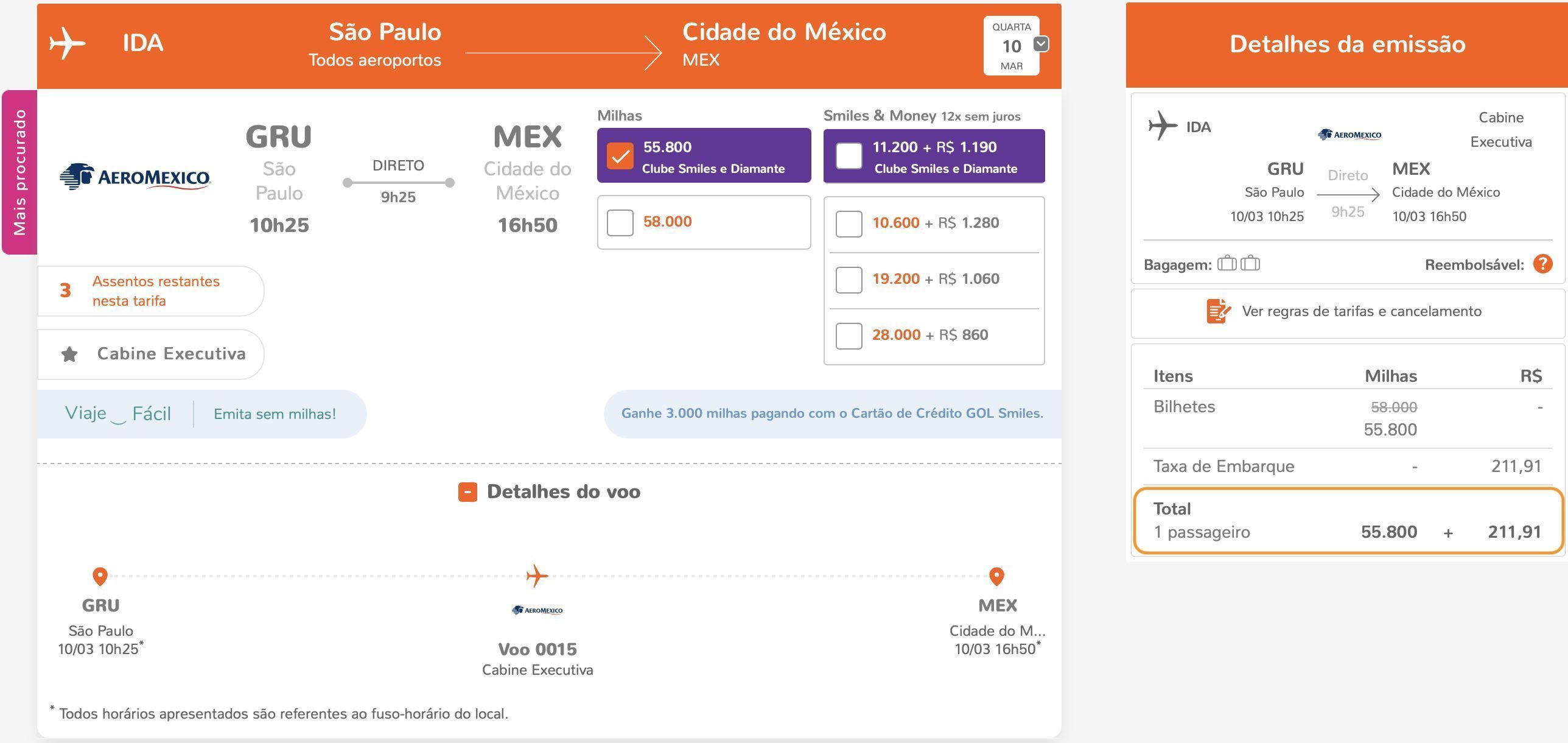This screenshot has width=1568, height=743.
Task: Click the GOL Smiles credit card promo banner
Action: coord(832,414)
